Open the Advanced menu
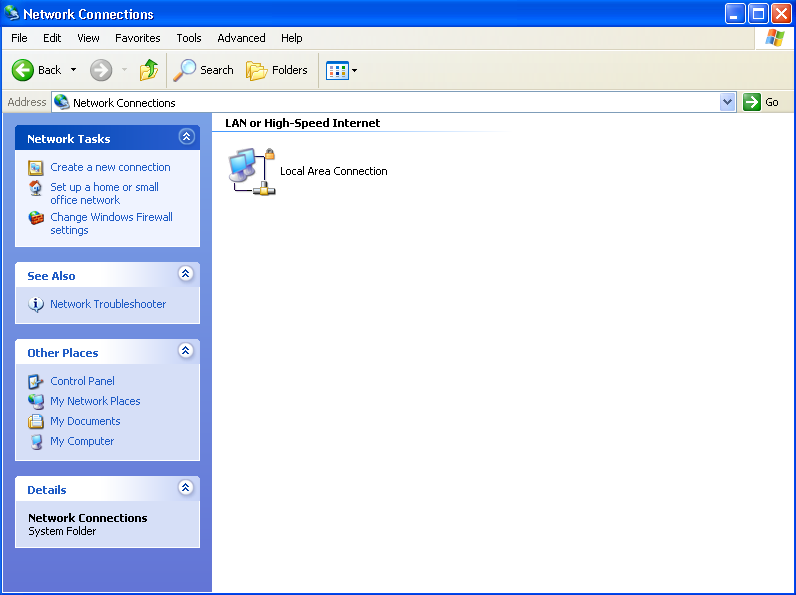 click(241, 38)
